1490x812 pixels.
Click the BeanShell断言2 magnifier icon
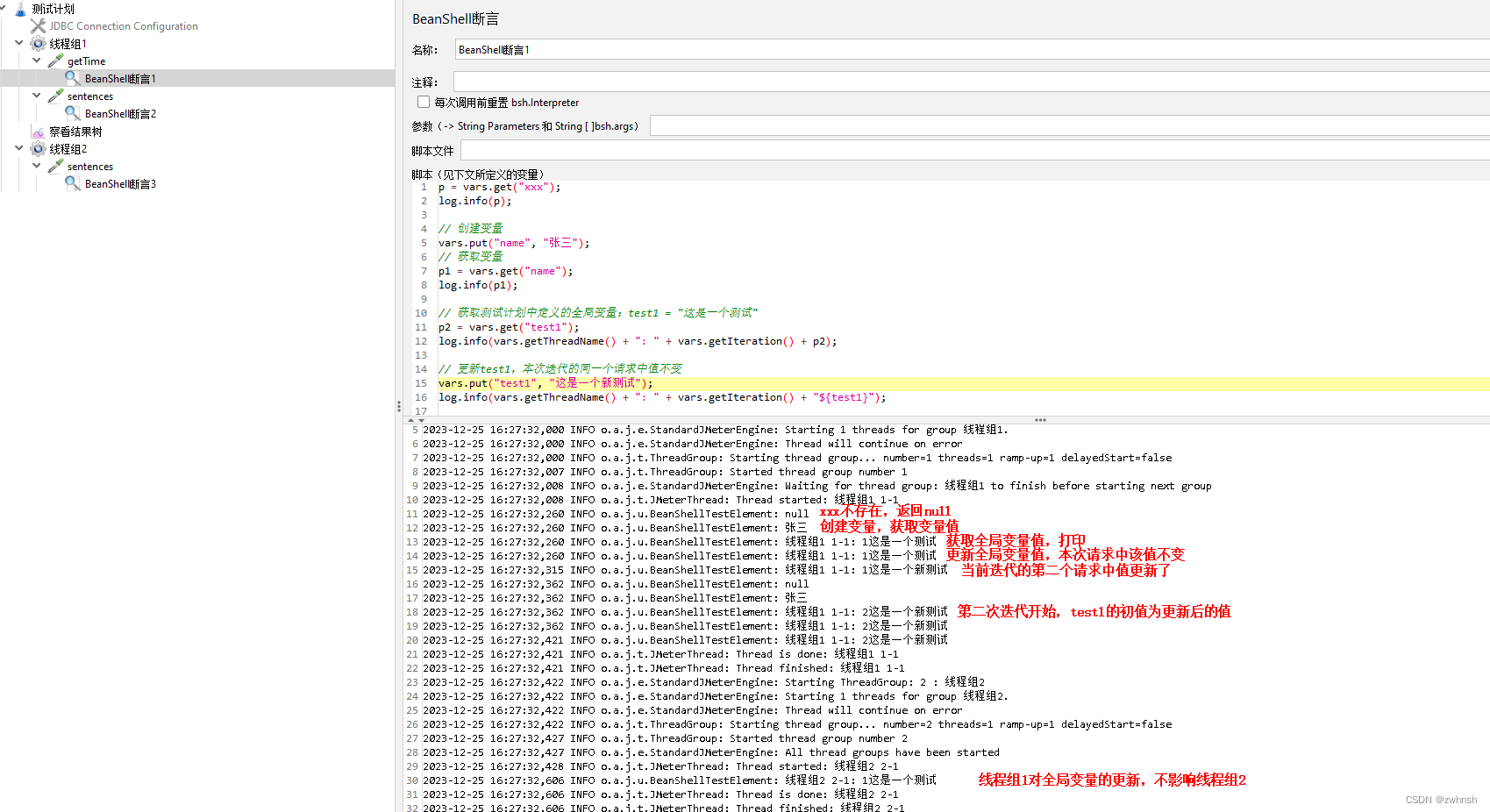[73, 114]
